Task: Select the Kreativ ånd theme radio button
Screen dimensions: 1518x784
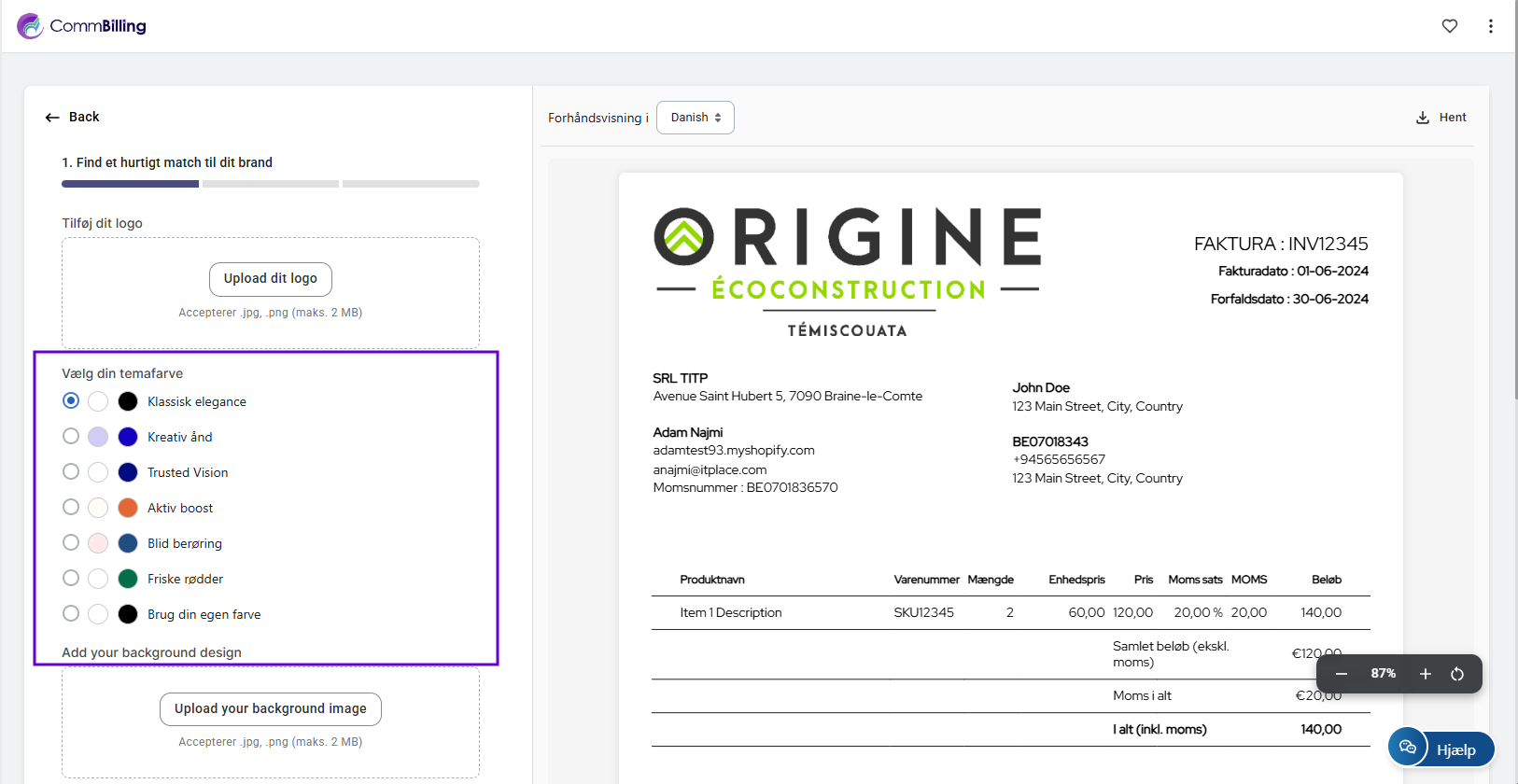Action: [71, 436]
